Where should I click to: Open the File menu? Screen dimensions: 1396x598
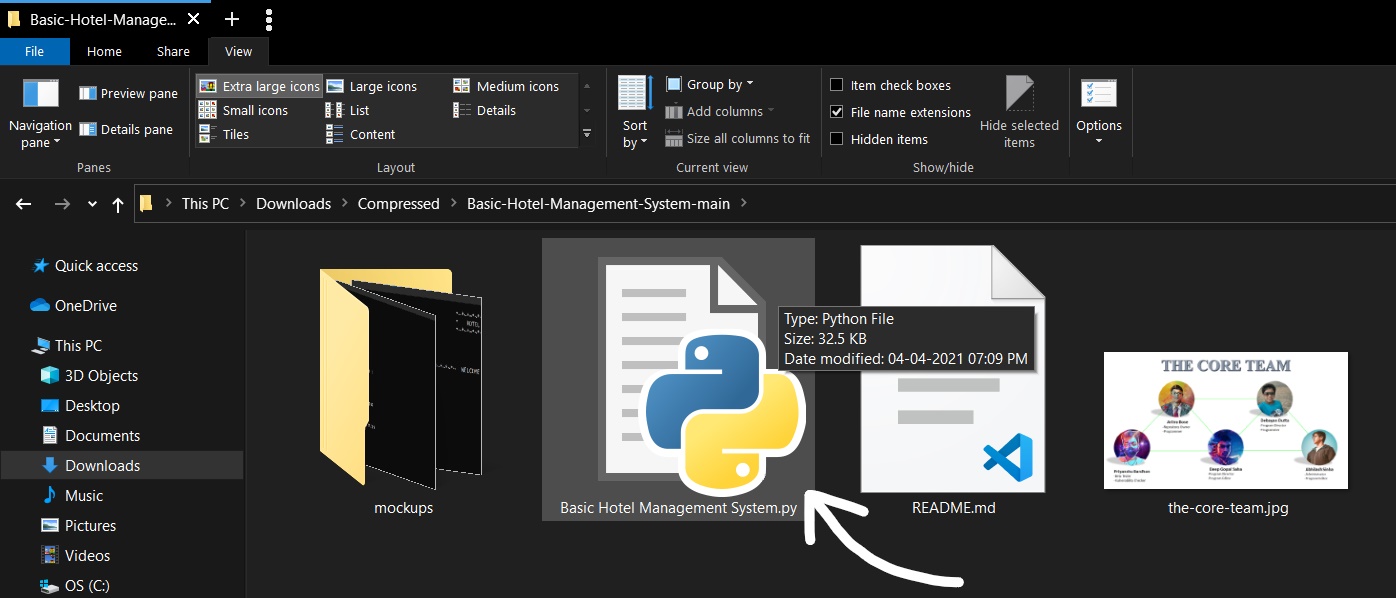pos(34,52)
